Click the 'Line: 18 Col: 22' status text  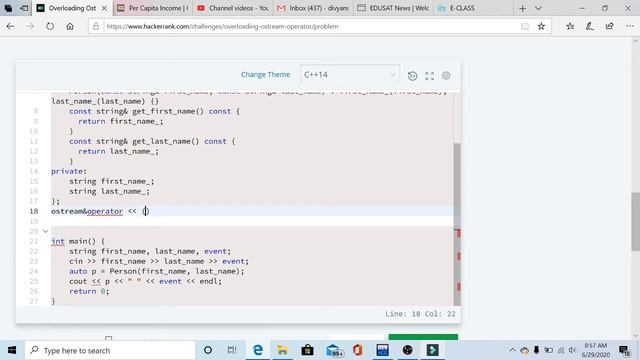tap(420, 314)
